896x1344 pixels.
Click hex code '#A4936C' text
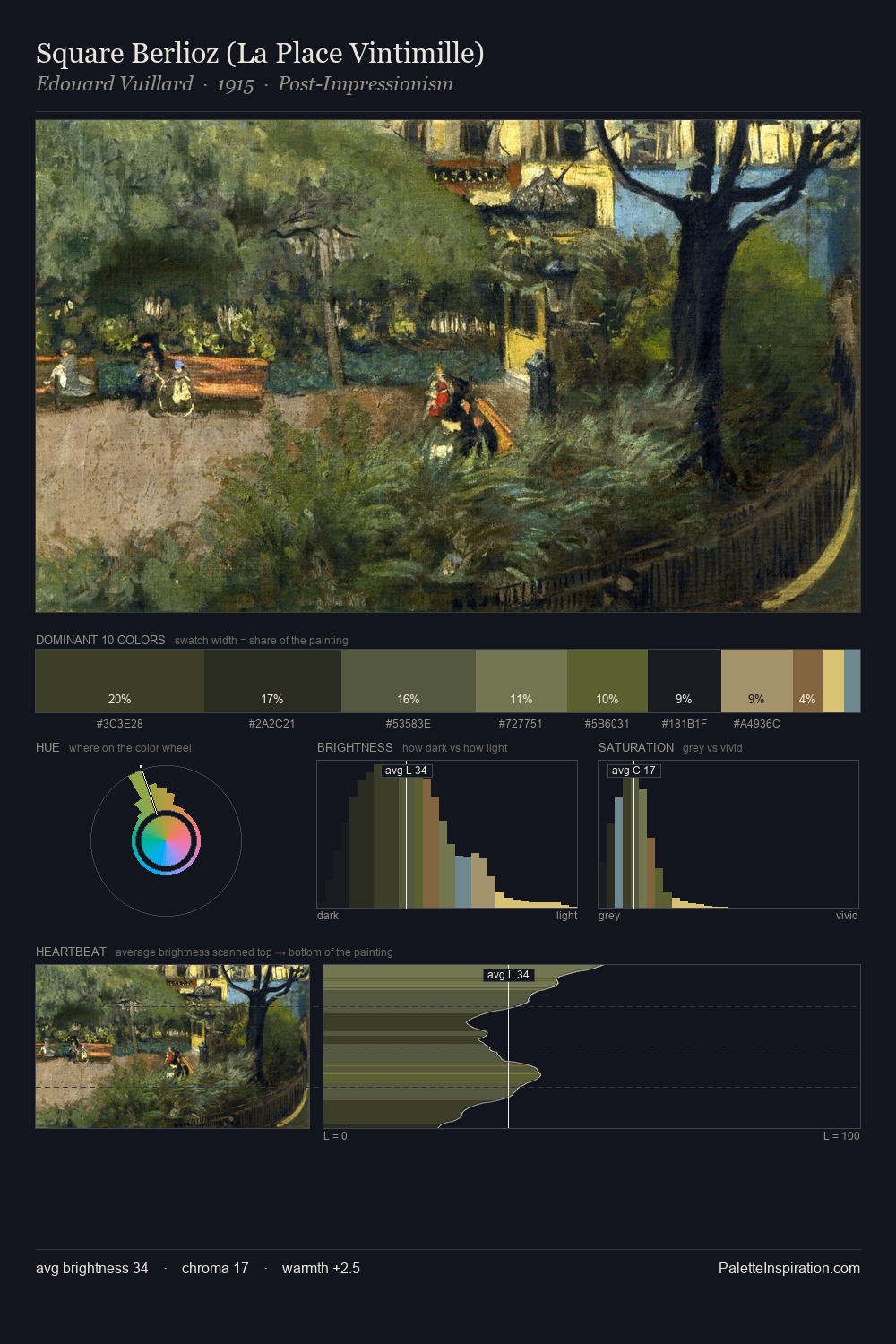pos(756,724)
